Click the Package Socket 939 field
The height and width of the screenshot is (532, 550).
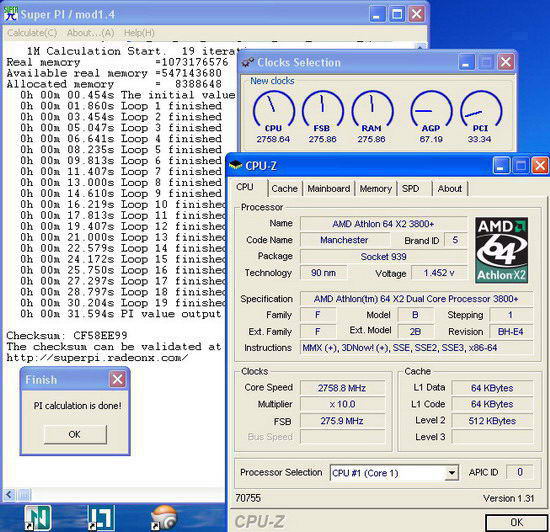(x=383, y=257)
